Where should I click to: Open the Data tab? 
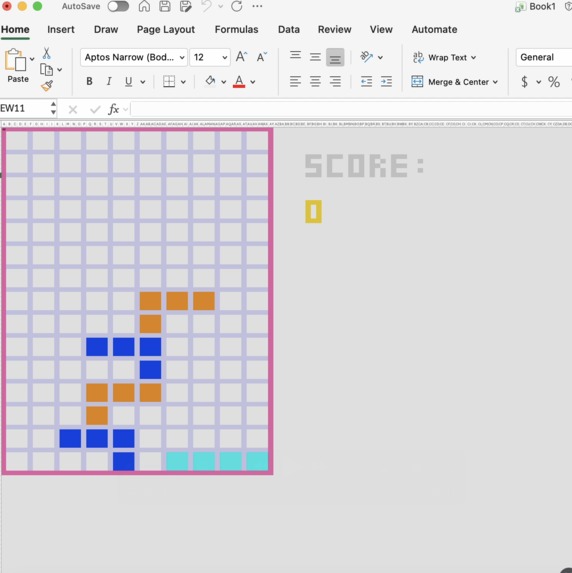click(289, 29)
